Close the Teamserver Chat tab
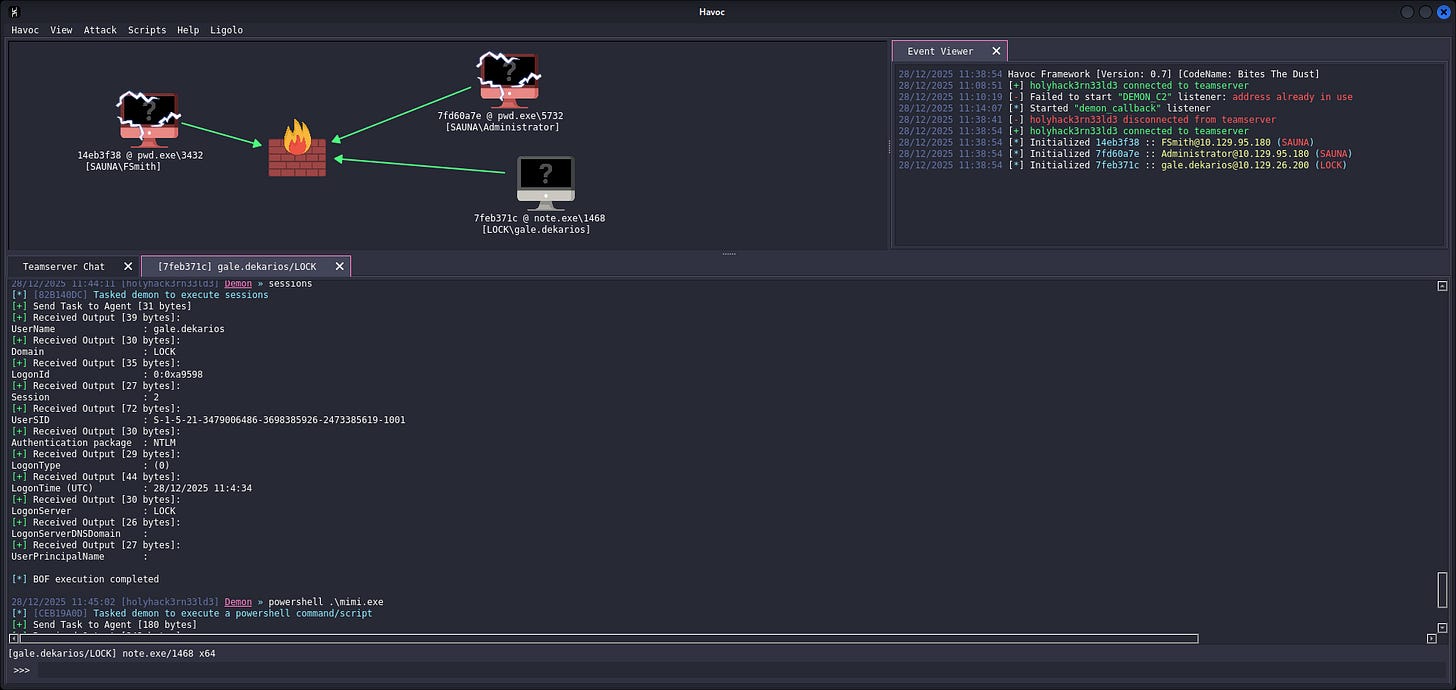1456x690 pixels. coord(128,266)
